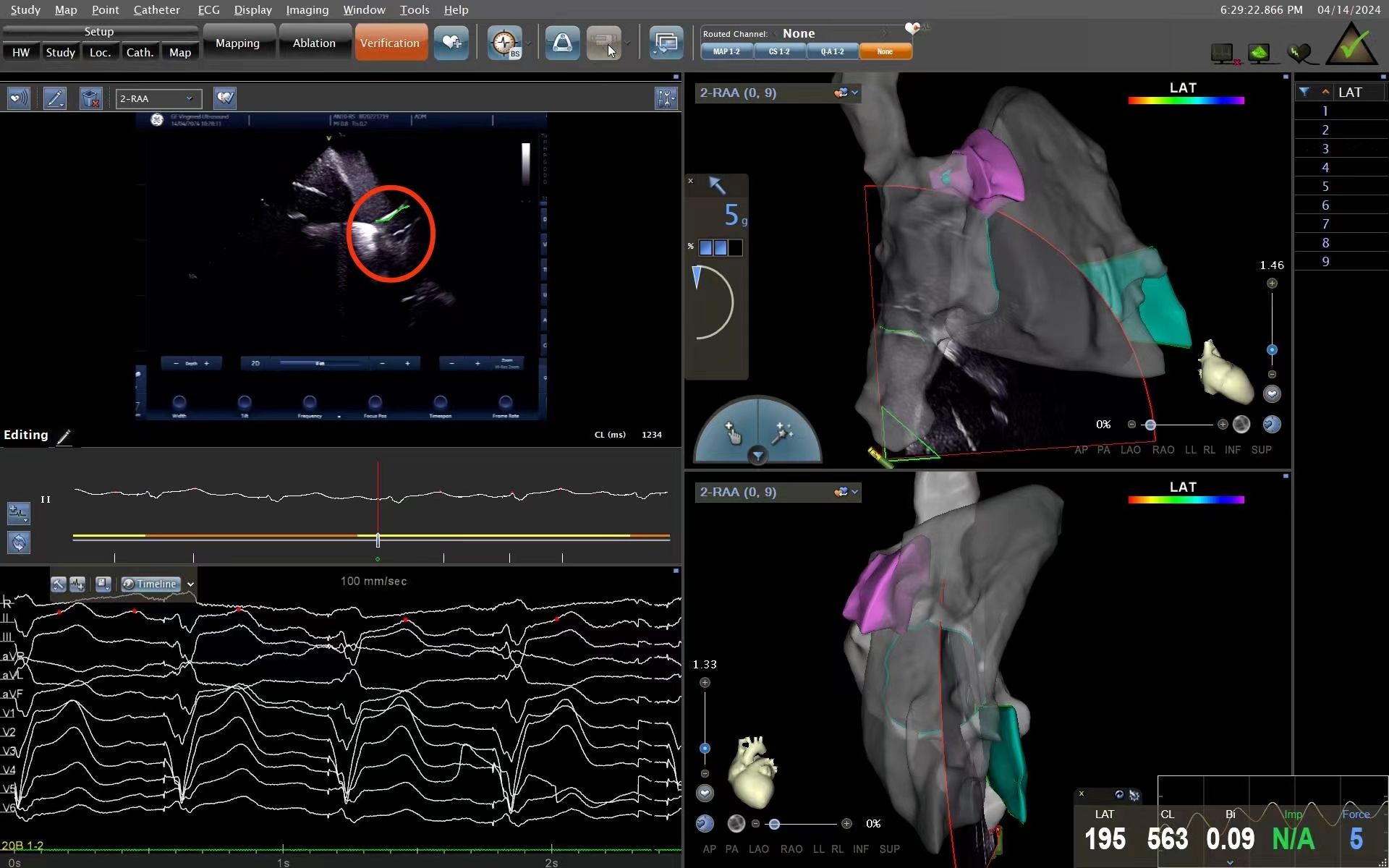Click the magic wand selection tool
Screen dimensions: 1389x868
pyautogui.click(x=782, y=434)
